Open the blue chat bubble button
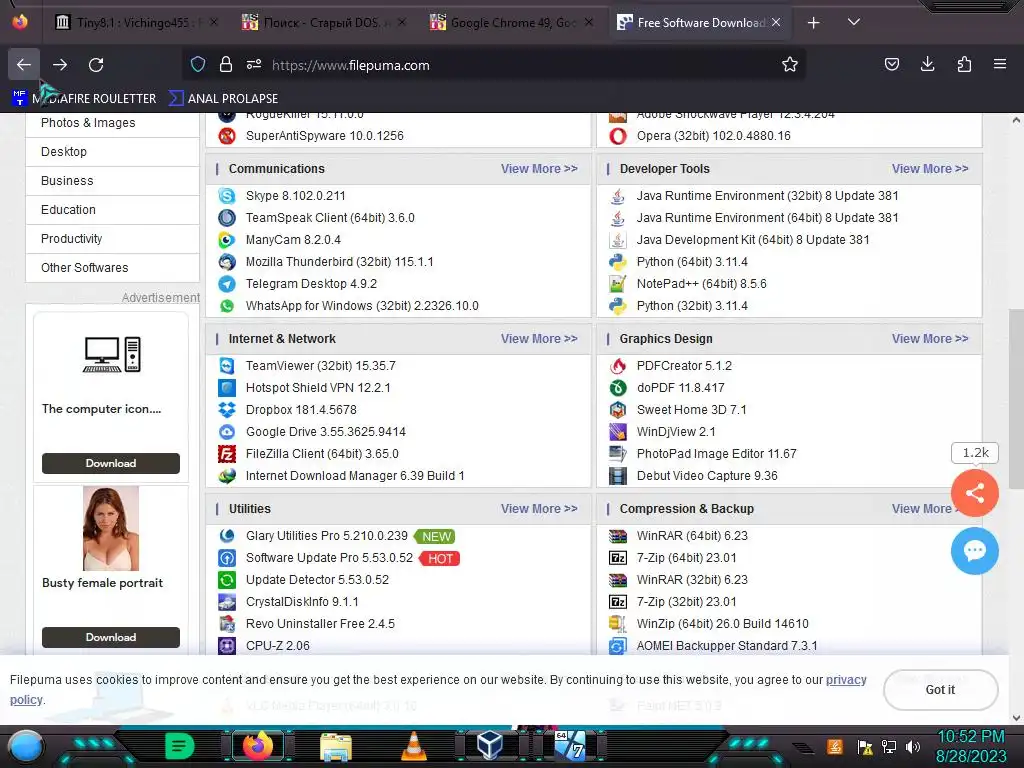The width and height of the screenshot is (1024, 768). (974, 551)
